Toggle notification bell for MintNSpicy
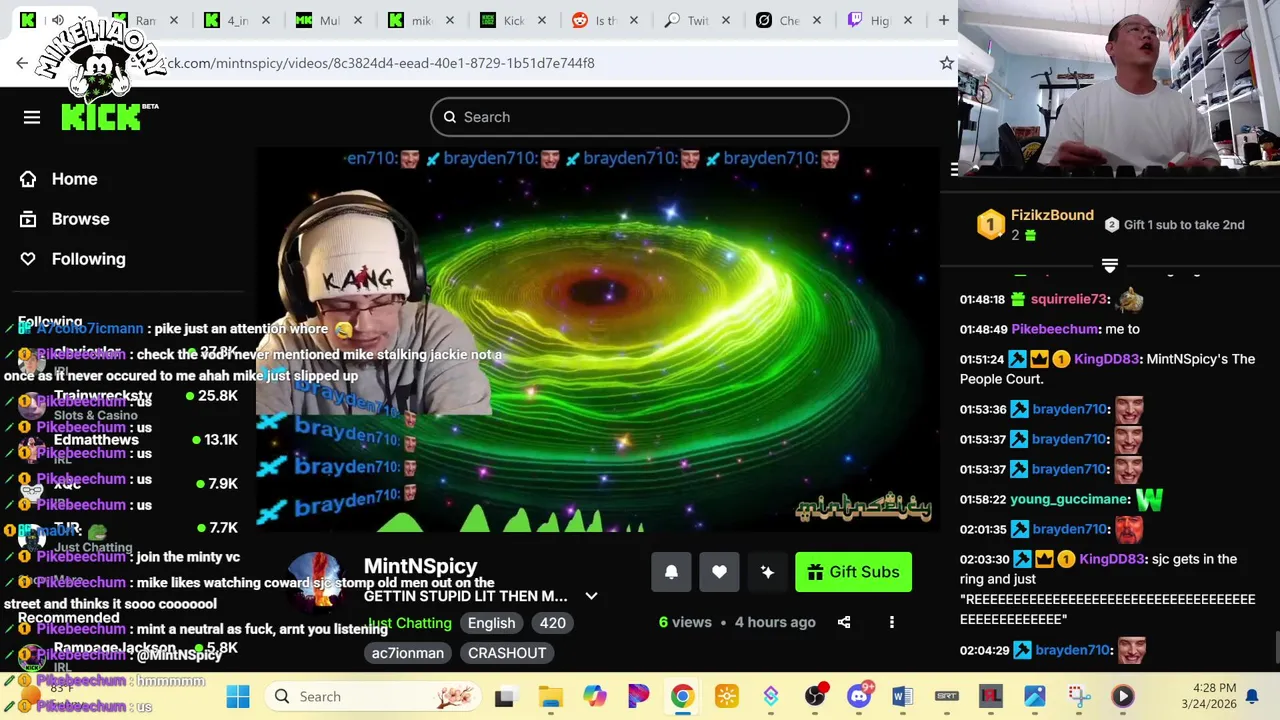The image size is (1280, 720). (x=671, y=572)
